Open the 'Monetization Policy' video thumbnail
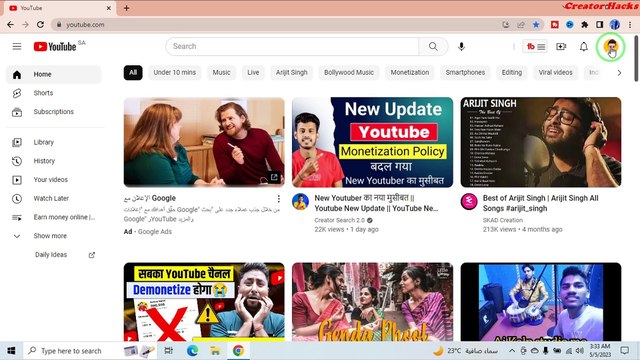640x360 pixels. tap(372, 142)
